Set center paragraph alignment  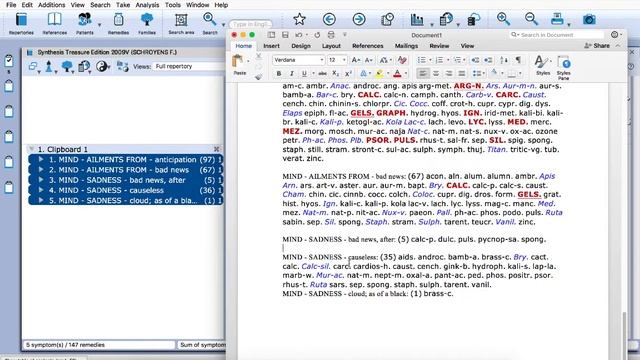(436, 73)
